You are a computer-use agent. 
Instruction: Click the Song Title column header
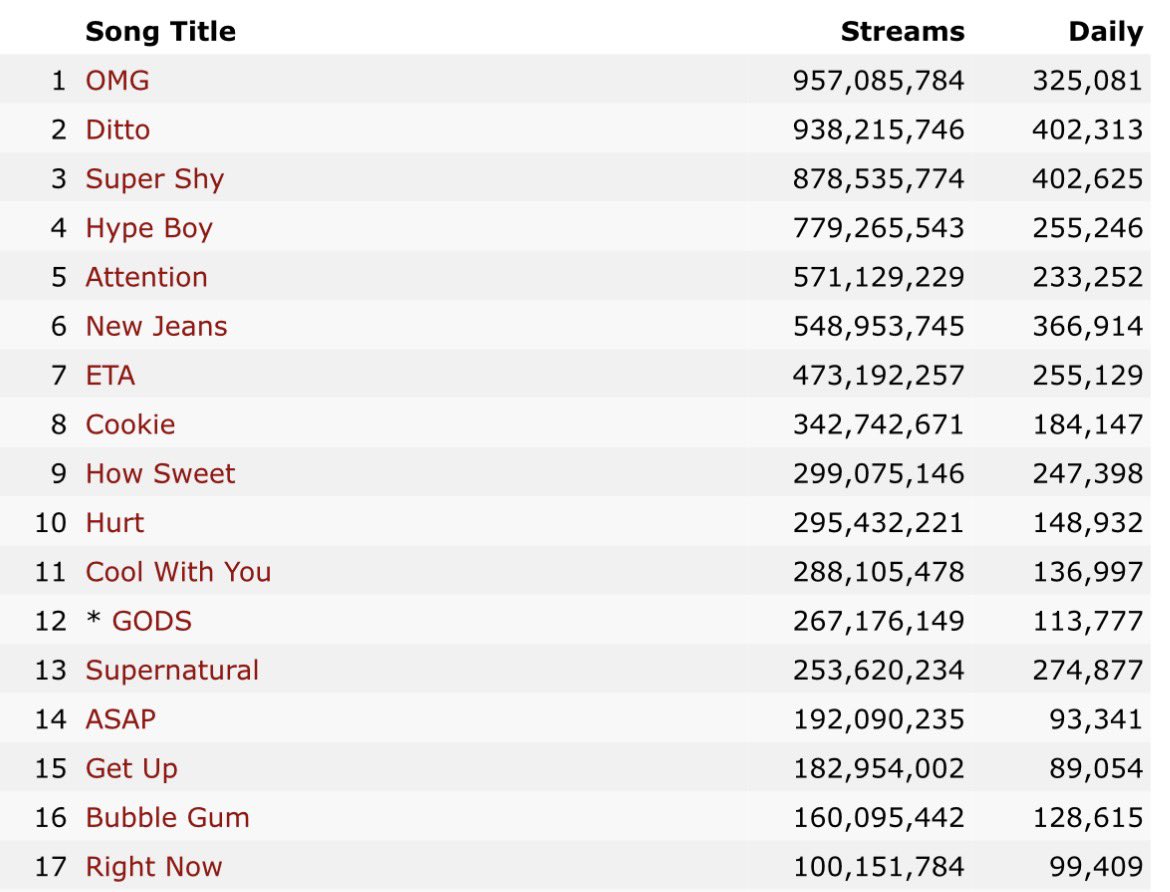(160, 31)
